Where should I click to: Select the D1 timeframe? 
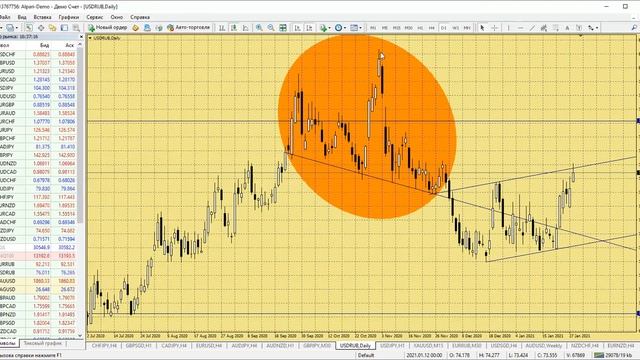click(x=444, y=28)
